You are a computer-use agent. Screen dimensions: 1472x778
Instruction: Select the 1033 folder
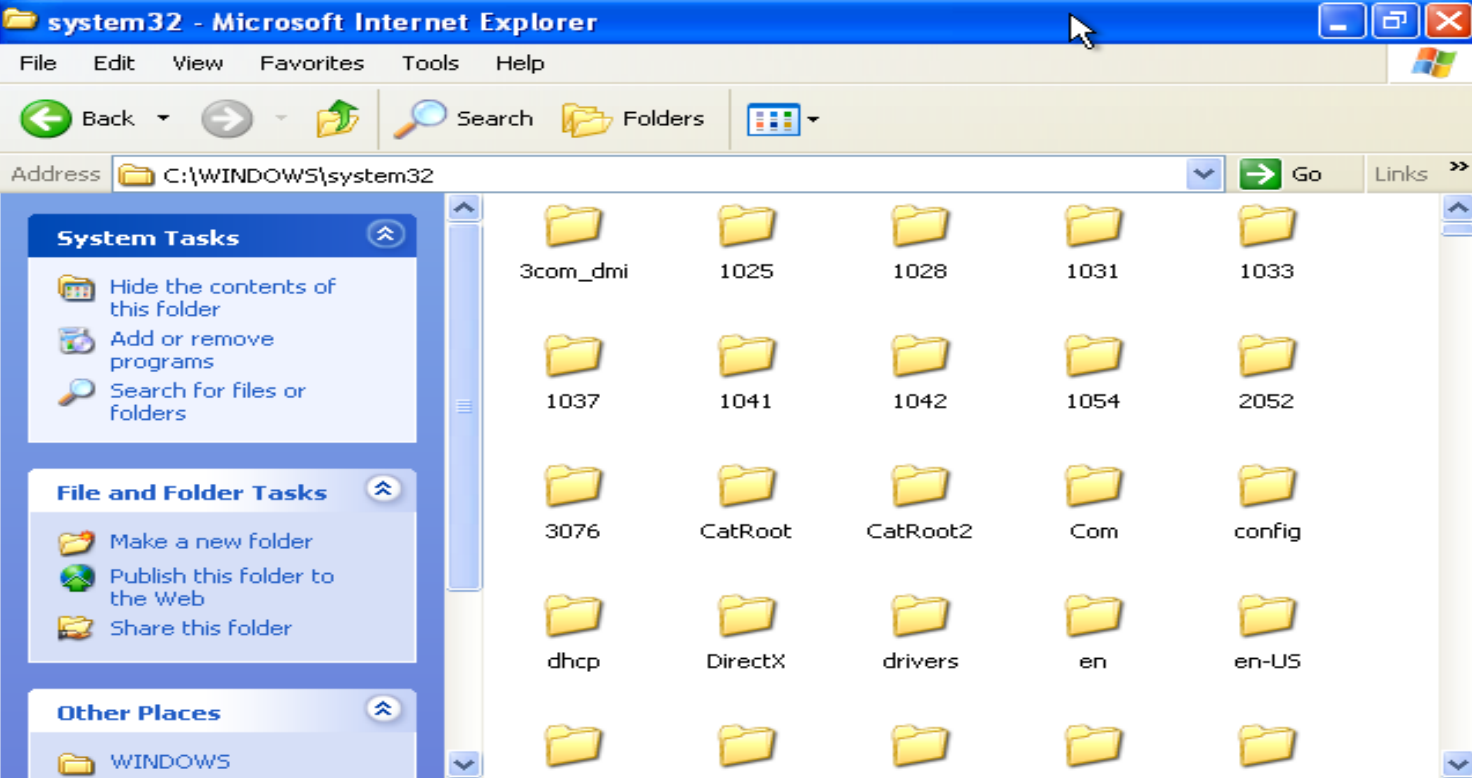pyautogui.click(x=1266, y=242)
